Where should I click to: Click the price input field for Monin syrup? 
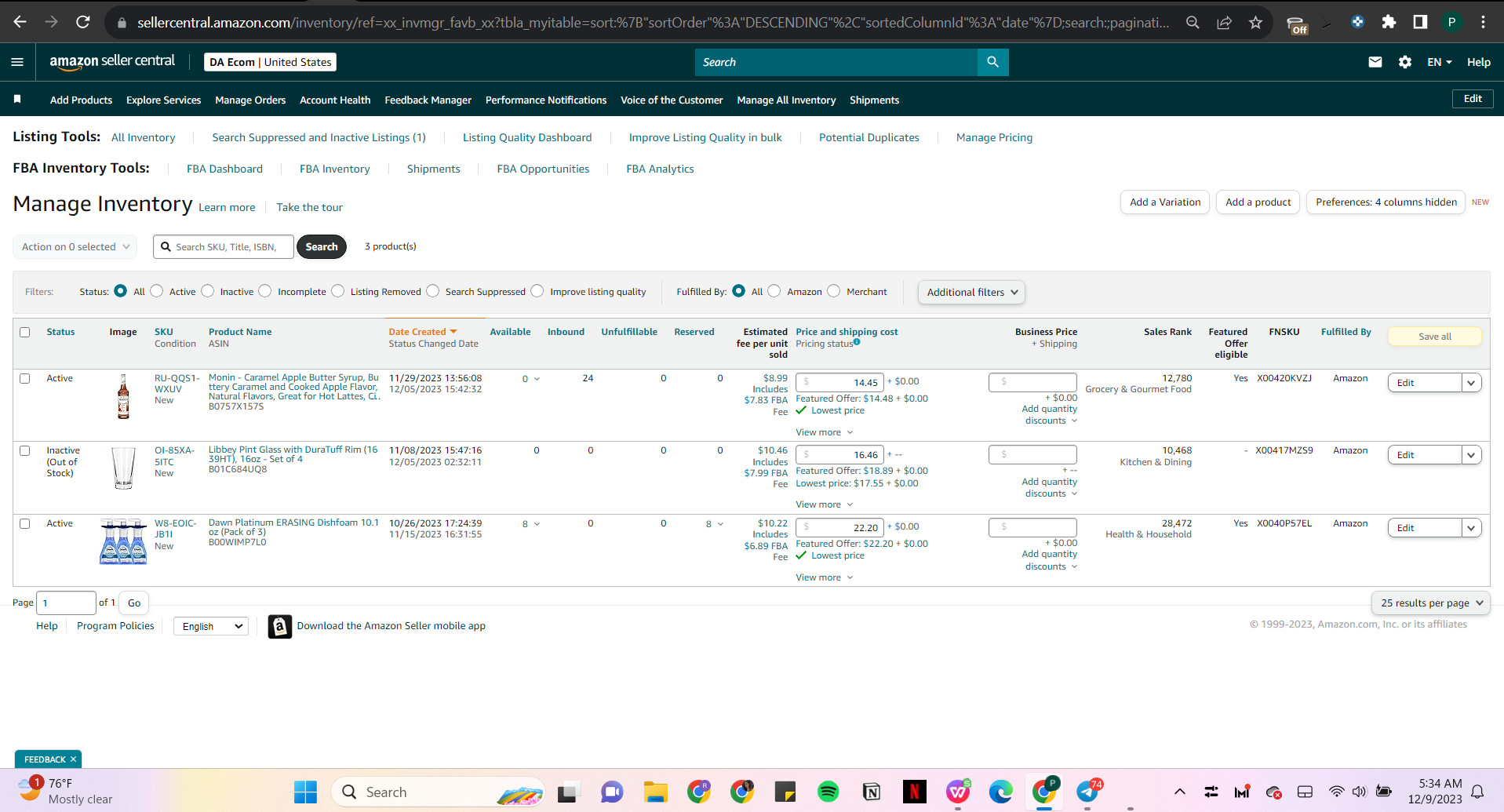point(839,382)
